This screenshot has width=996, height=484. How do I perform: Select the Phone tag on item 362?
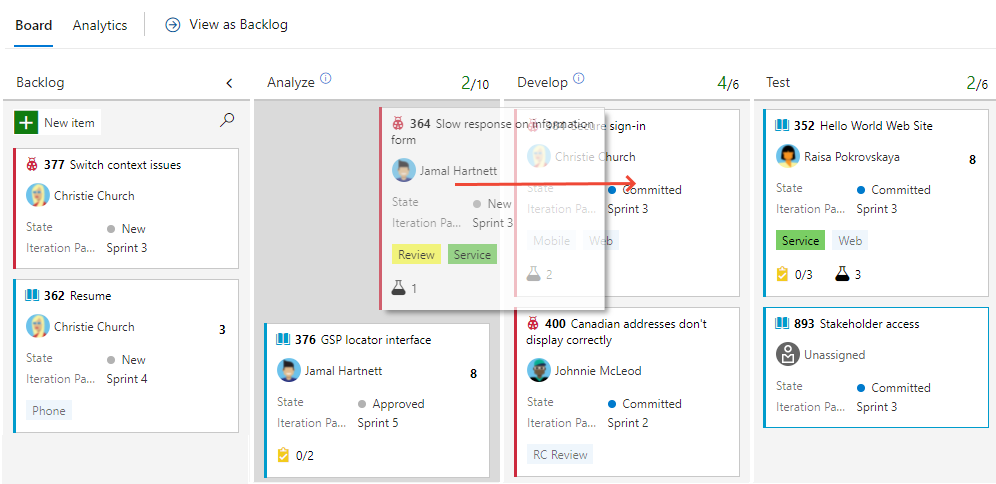(49, 410)
